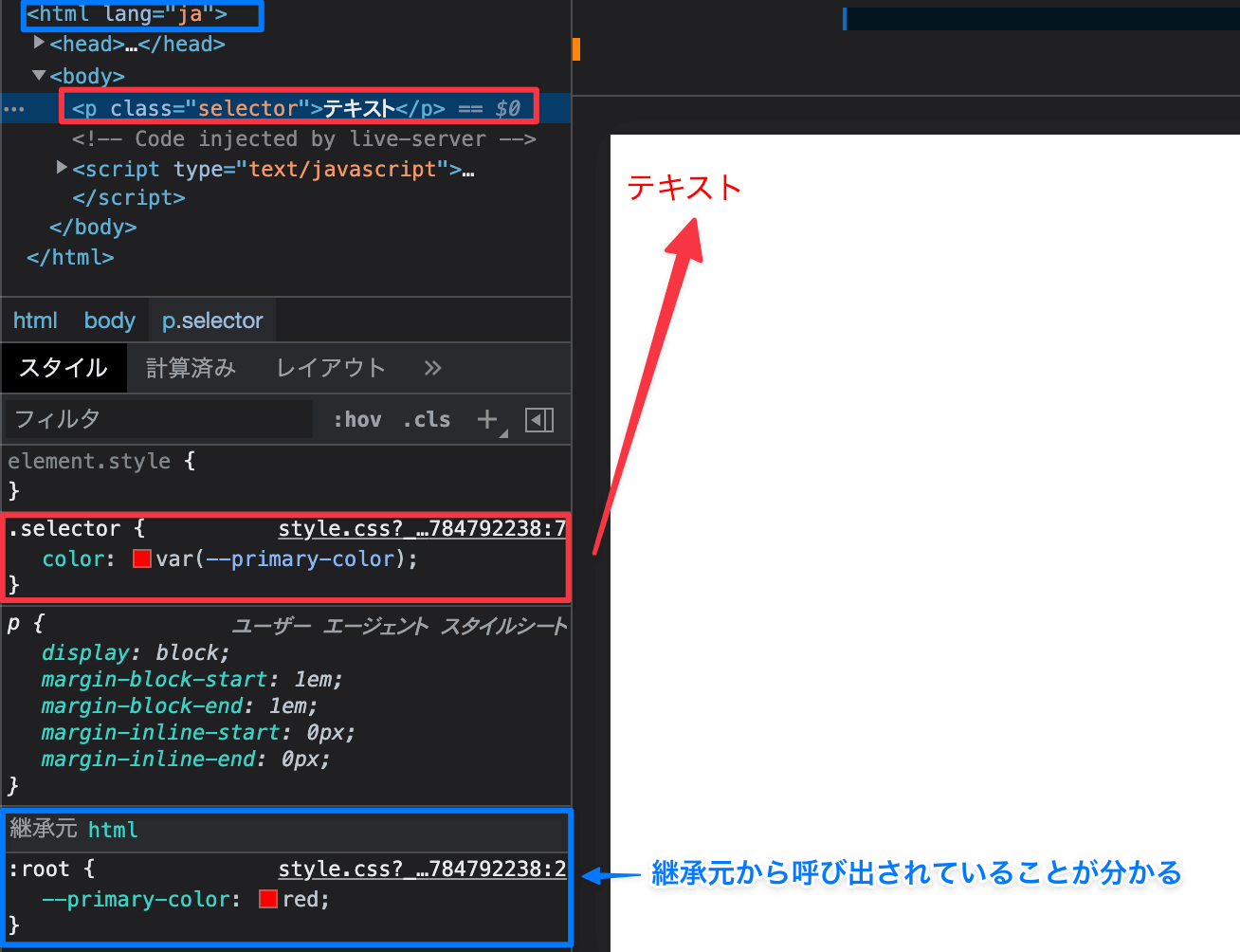Collapse the body element node

39,75
